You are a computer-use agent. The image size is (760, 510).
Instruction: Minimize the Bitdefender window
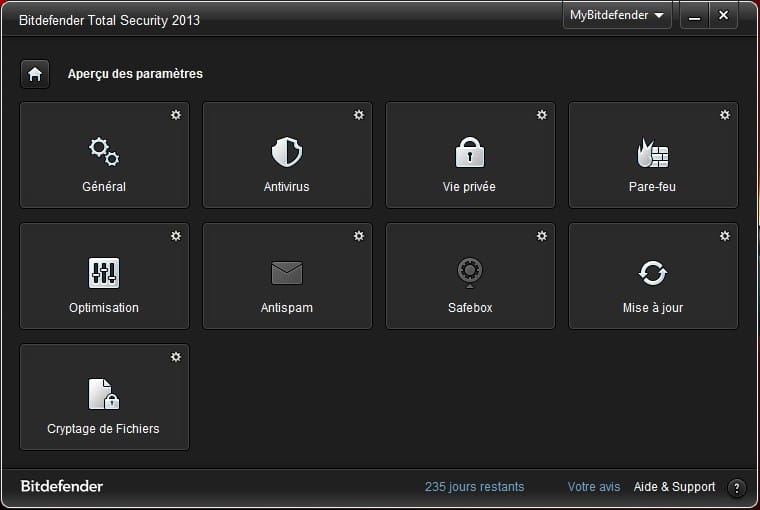point(695,16)
